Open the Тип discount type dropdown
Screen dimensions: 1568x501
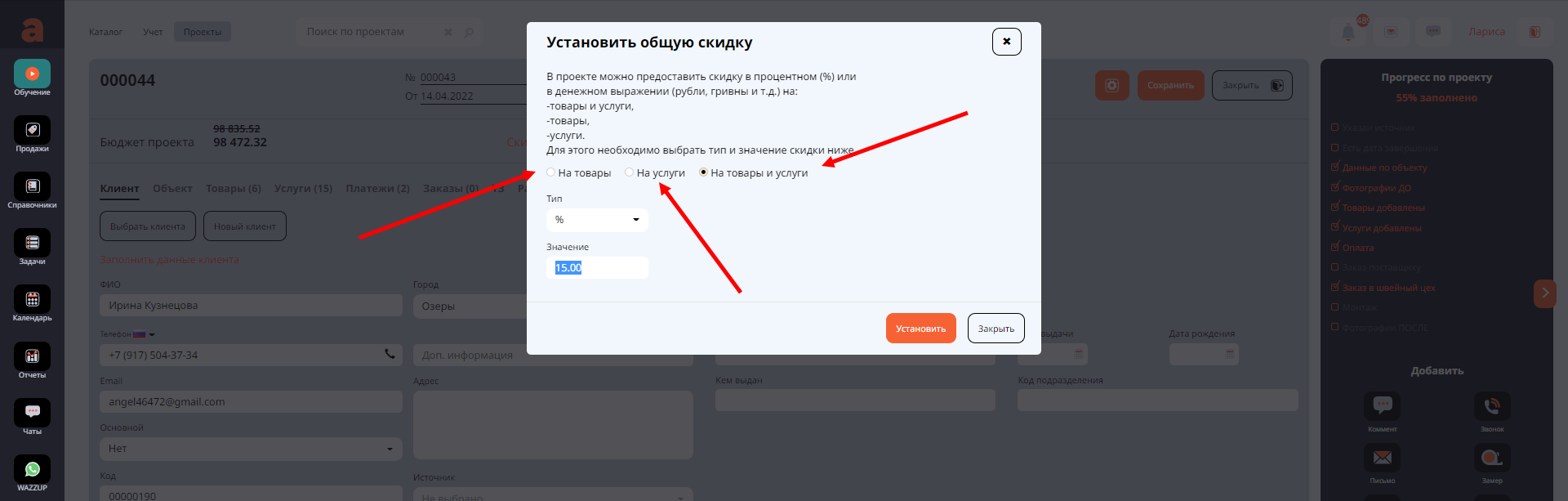(597, 220)
